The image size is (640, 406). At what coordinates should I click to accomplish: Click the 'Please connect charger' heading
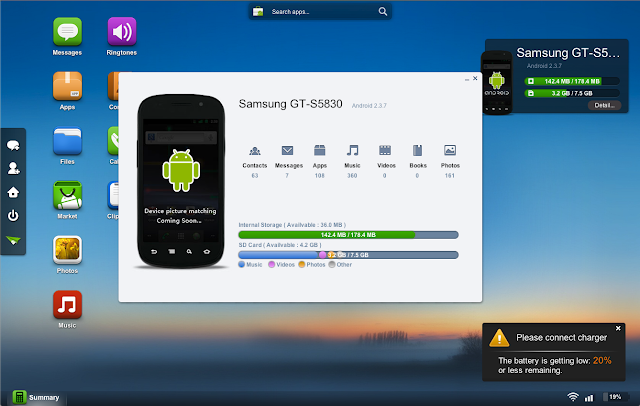click(x=561, y=337)
